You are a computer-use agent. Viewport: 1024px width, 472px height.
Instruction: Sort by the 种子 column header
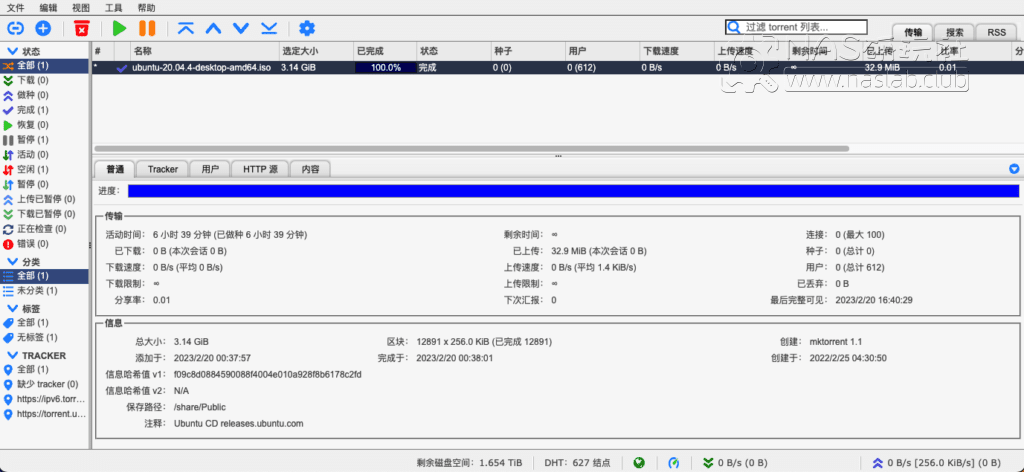point(527,51)
